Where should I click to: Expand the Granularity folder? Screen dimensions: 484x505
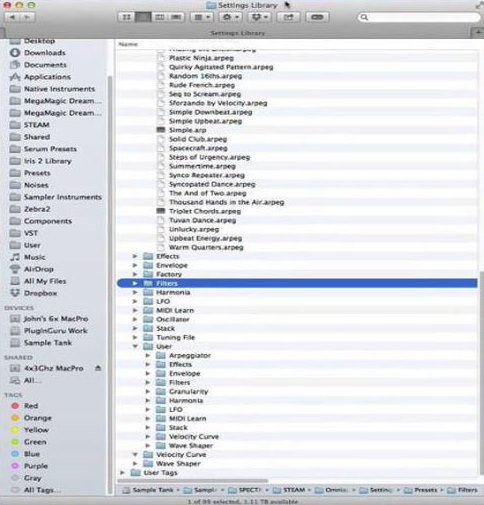(148, 391)
